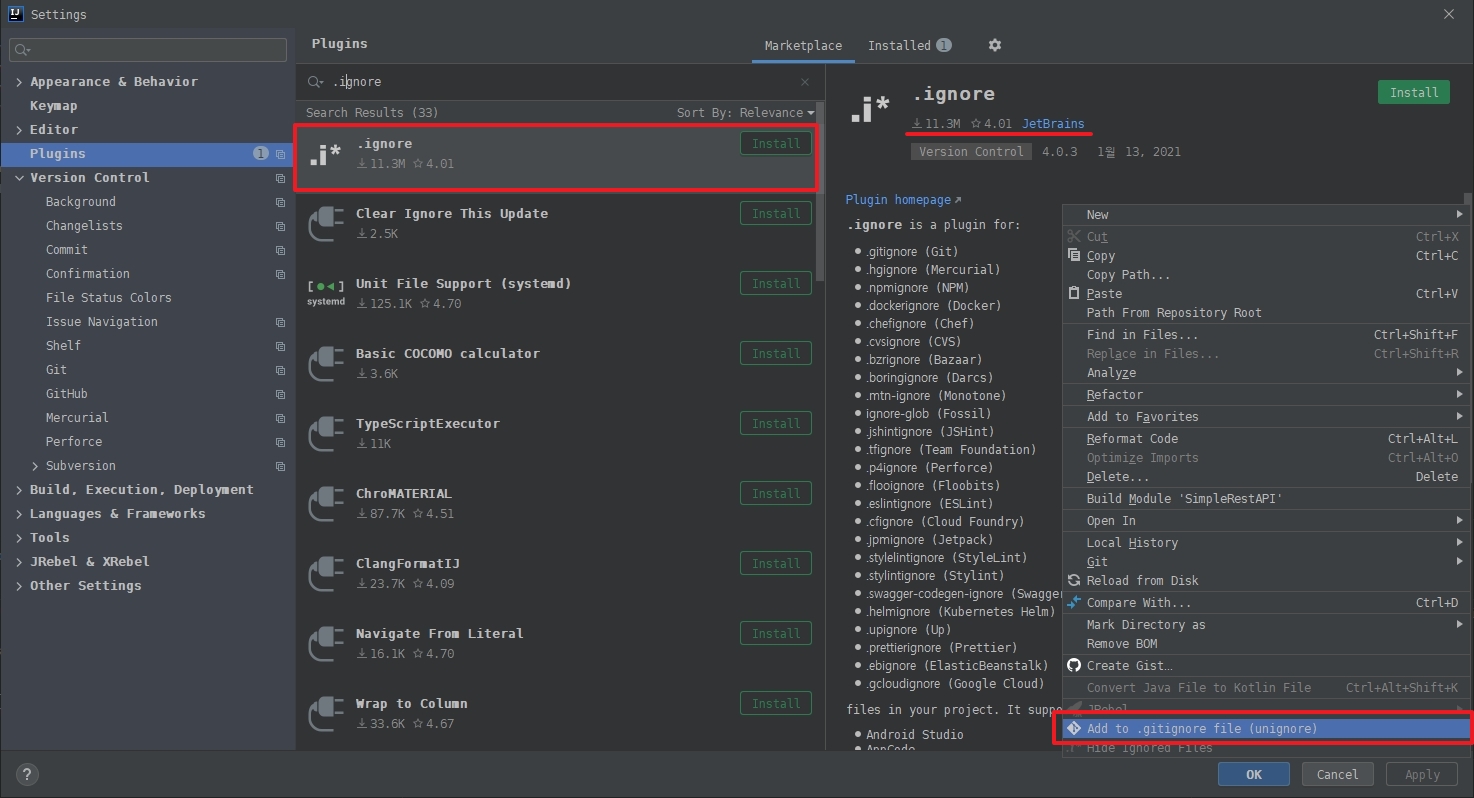The height and width of the screenshot is (798, 1474).
Task: Click the search results list scrollbar
Action: [x=821, y=190]
